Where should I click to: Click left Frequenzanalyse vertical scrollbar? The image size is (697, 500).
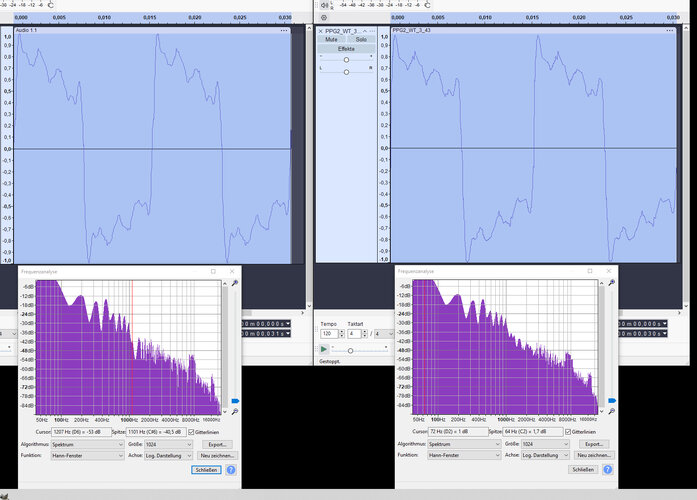(225, 348)
